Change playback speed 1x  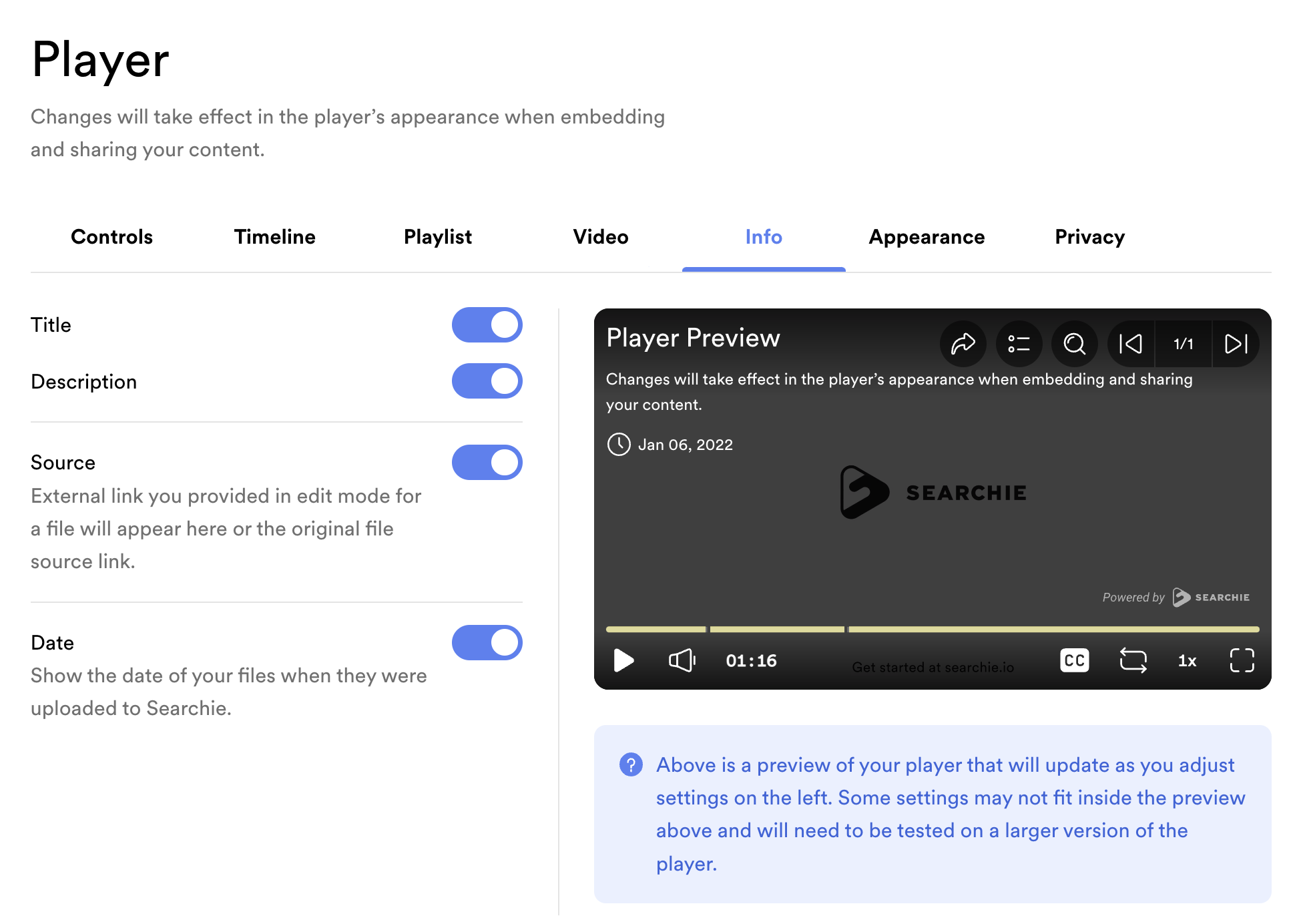(x=1187, y=660)
